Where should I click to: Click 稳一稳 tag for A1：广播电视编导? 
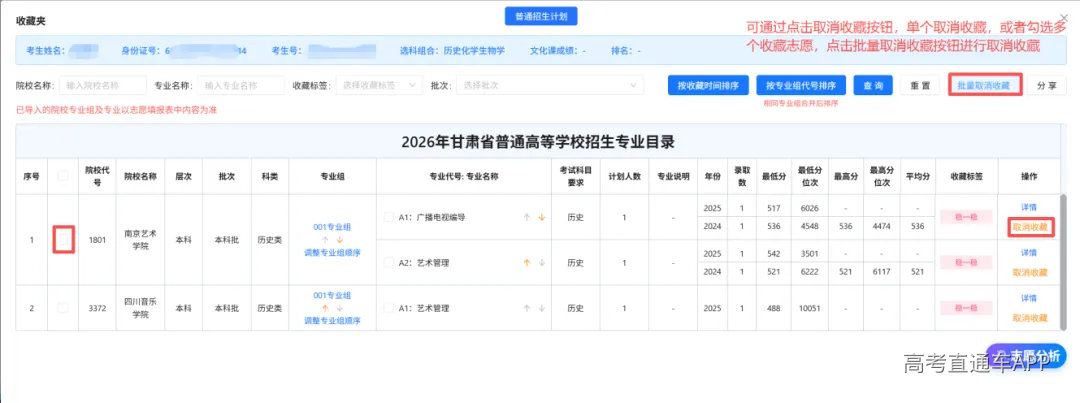tap(966, 217)
